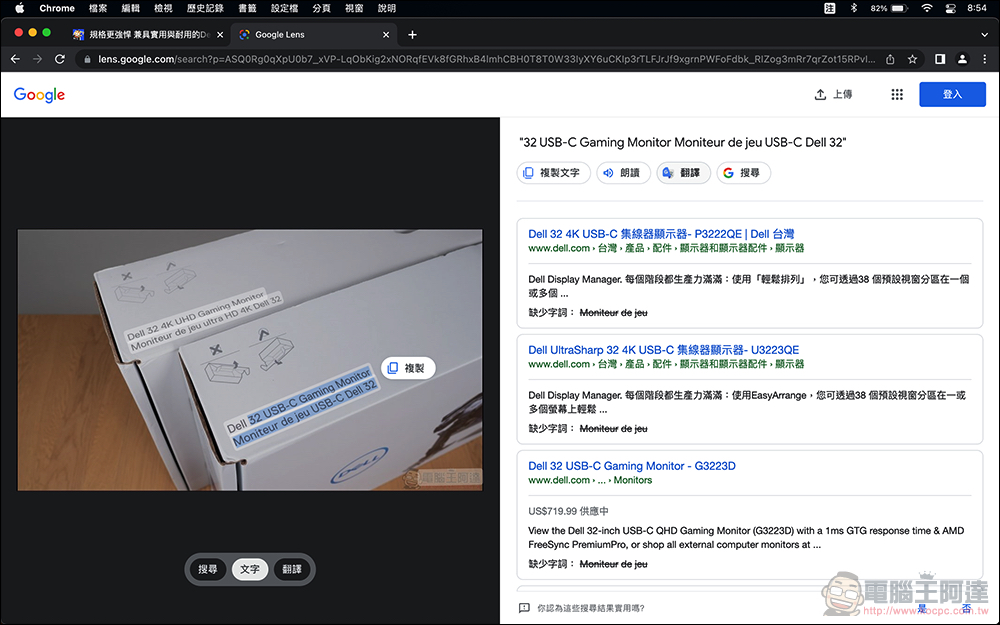1000x625 pixels.
Task: Open the Chrome application menu
Action: point(57,8)
